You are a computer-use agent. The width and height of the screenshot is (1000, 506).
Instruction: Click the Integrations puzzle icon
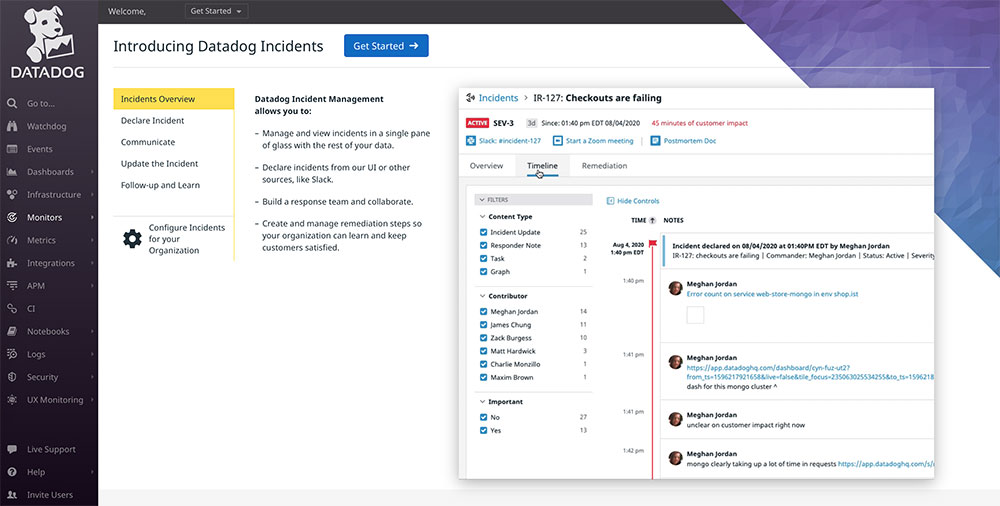11,263
